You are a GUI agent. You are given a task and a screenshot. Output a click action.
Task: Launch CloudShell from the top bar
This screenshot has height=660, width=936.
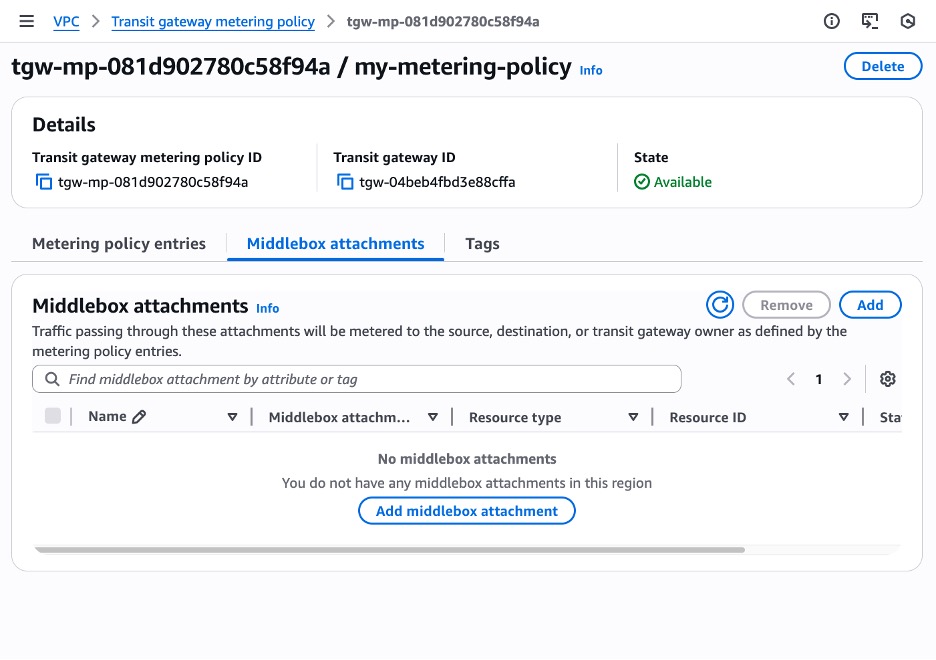[x=869, y=21]
